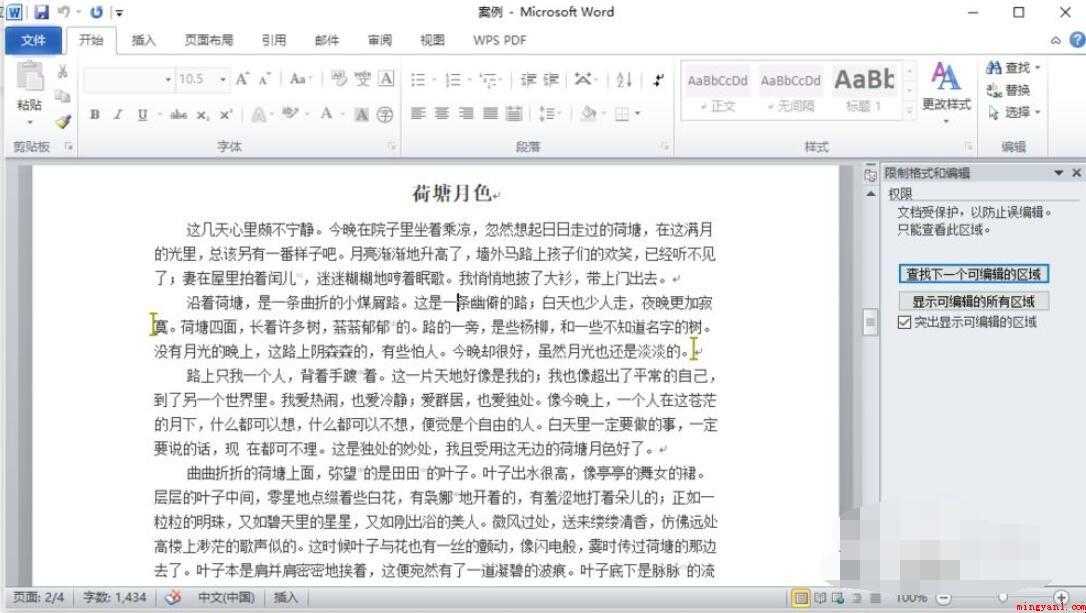Screen dimensions: 1086x613
Task: Toggle bold formatting
Action: (95, 114)
